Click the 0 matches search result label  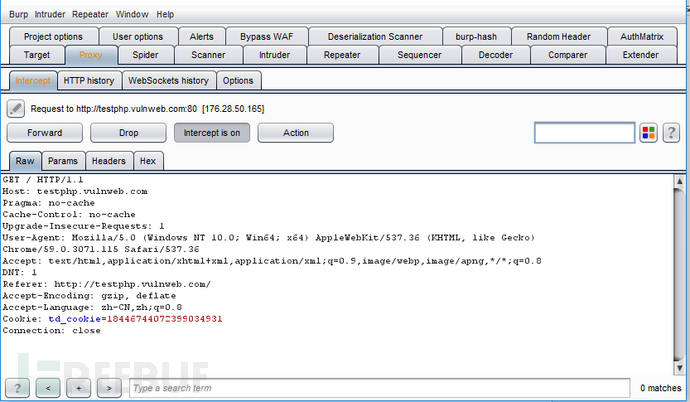661,388
